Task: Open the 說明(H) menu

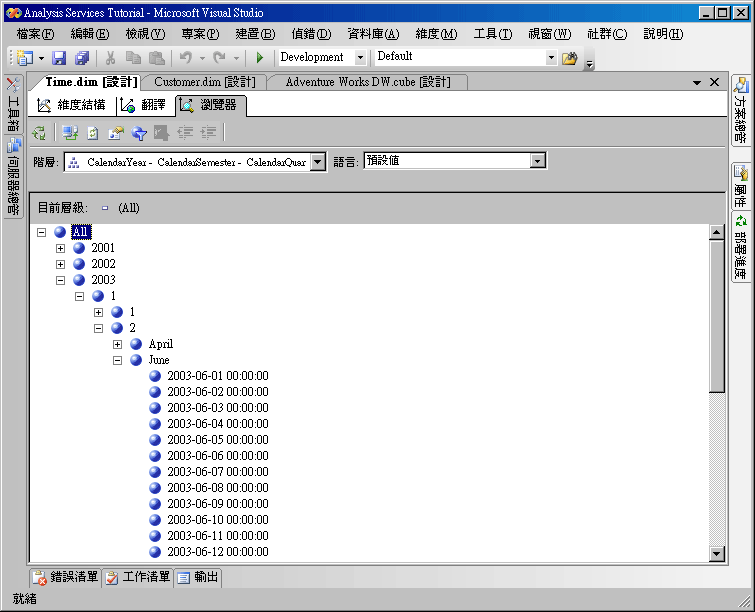Action: pos(663,34)
